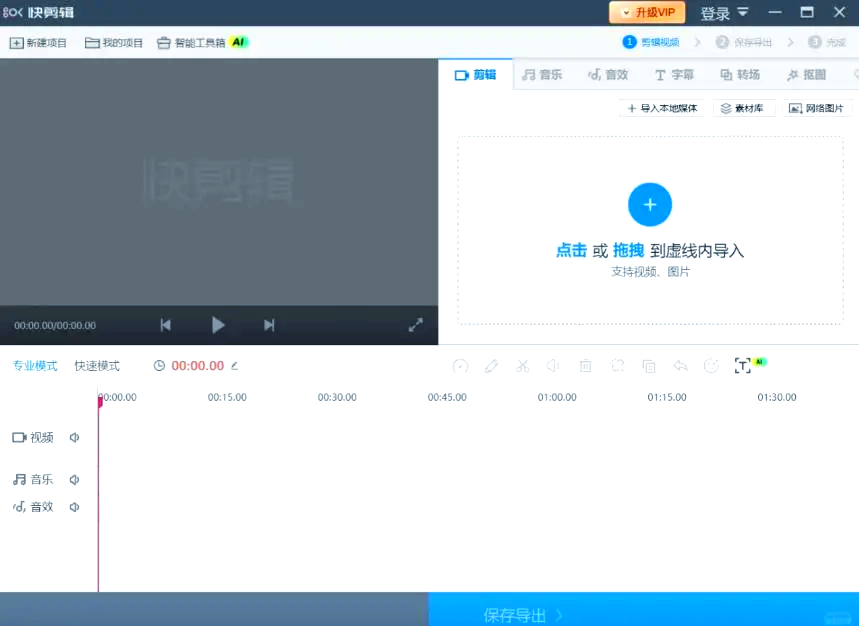Mute the 视频 video track
The width and height of the screenshot is (859, 626).
tap(75, 438)
